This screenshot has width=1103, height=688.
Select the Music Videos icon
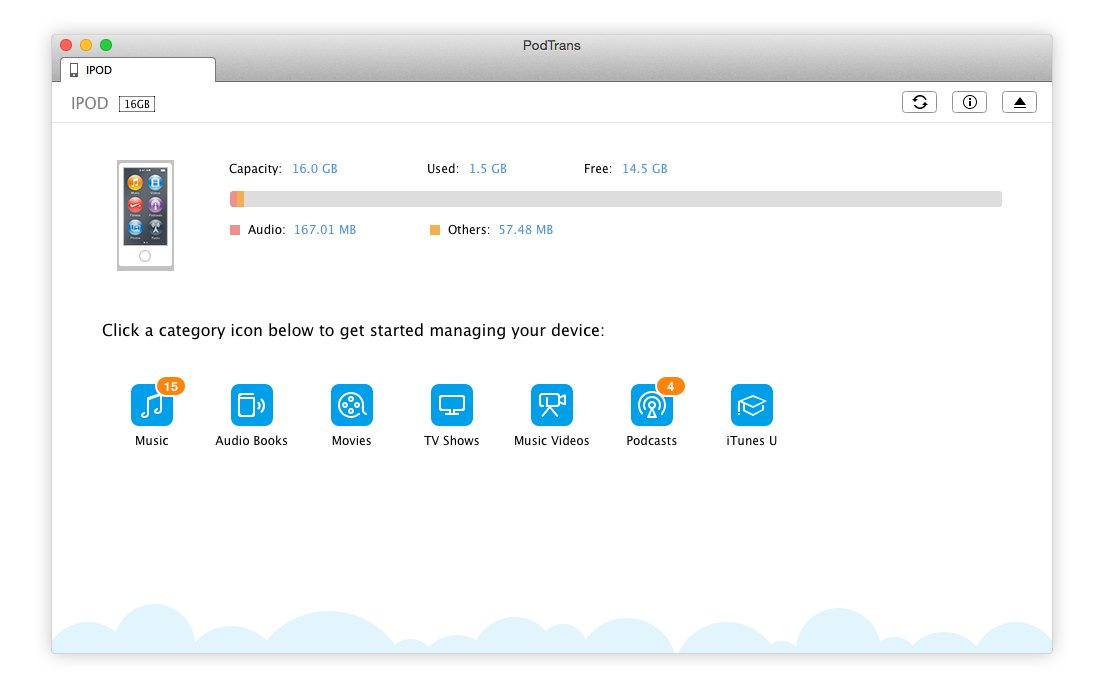pos(551,405)
